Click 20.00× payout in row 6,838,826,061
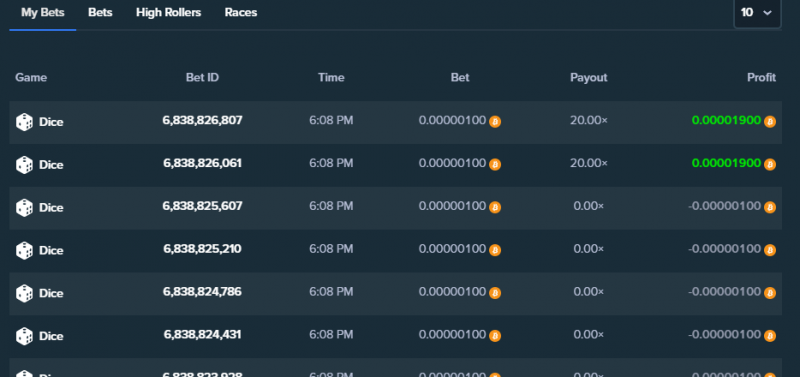The height and width of the screenshot is (377, 800). pyautogui.click(x=589, y=163)
